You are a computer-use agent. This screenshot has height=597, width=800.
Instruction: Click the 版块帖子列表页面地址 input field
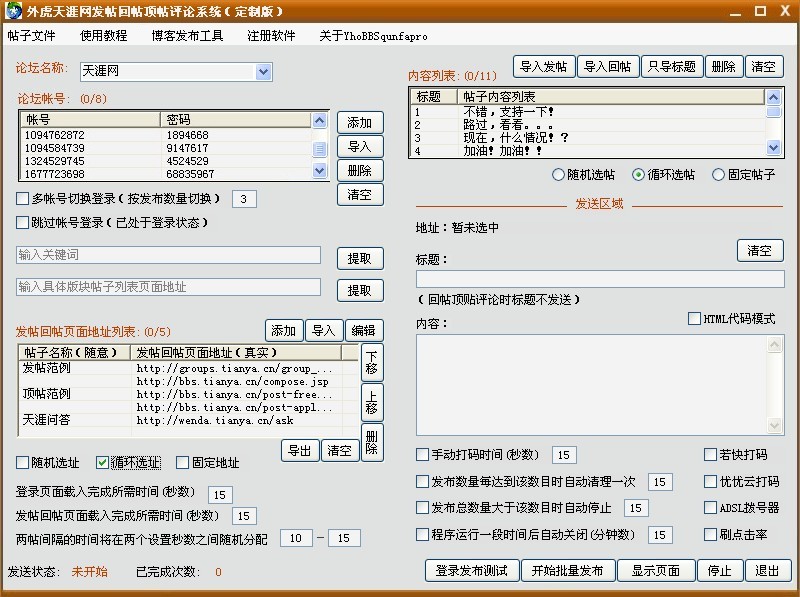tap(168, 287)
